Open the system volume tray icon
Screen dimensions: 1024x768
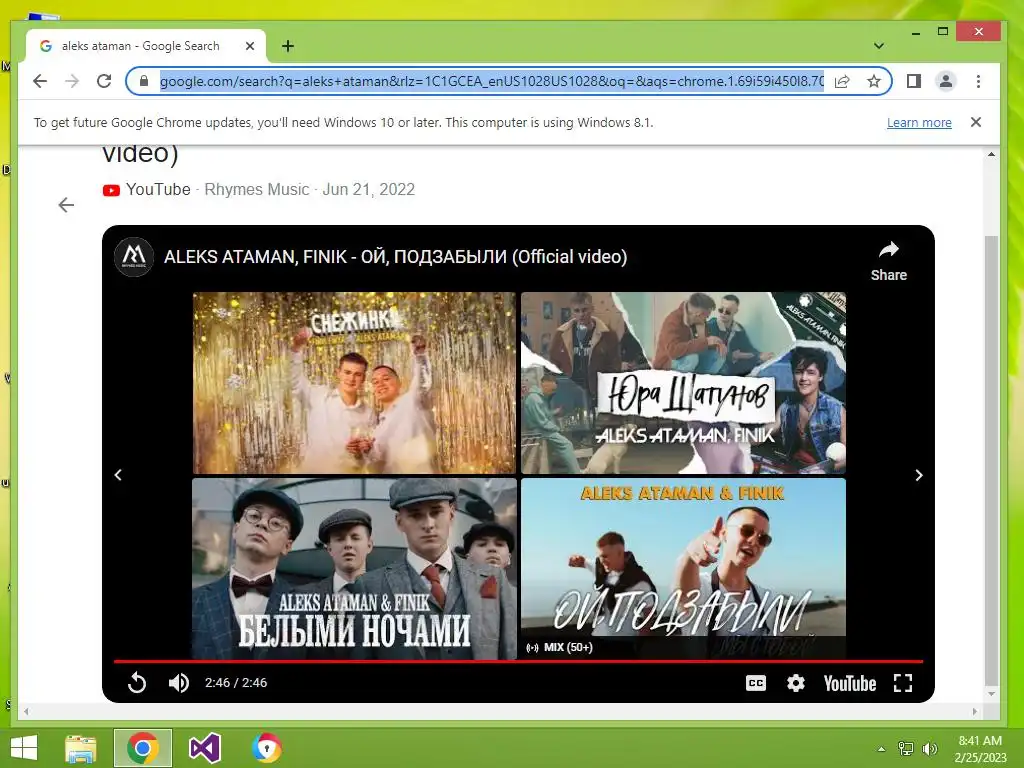929,749
